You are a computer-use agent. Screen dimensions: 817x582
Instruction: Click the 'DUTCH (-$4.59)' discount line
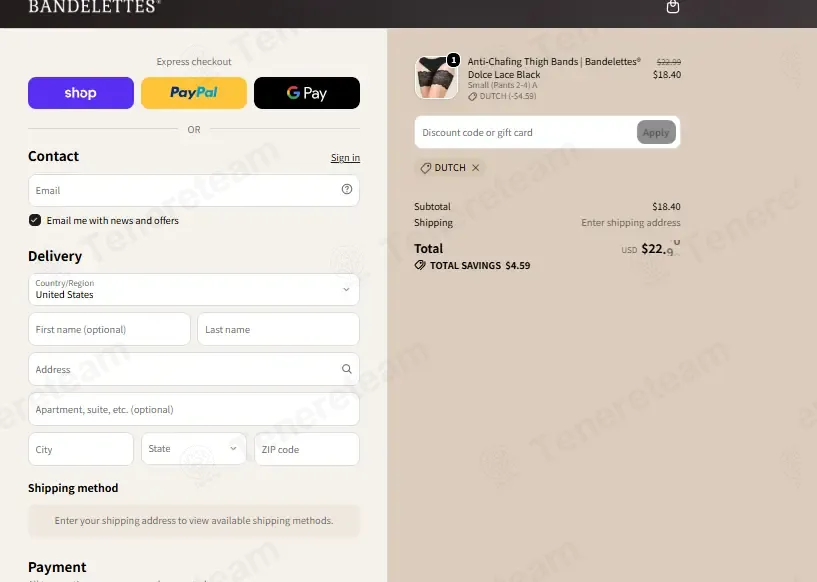(507, 96)
